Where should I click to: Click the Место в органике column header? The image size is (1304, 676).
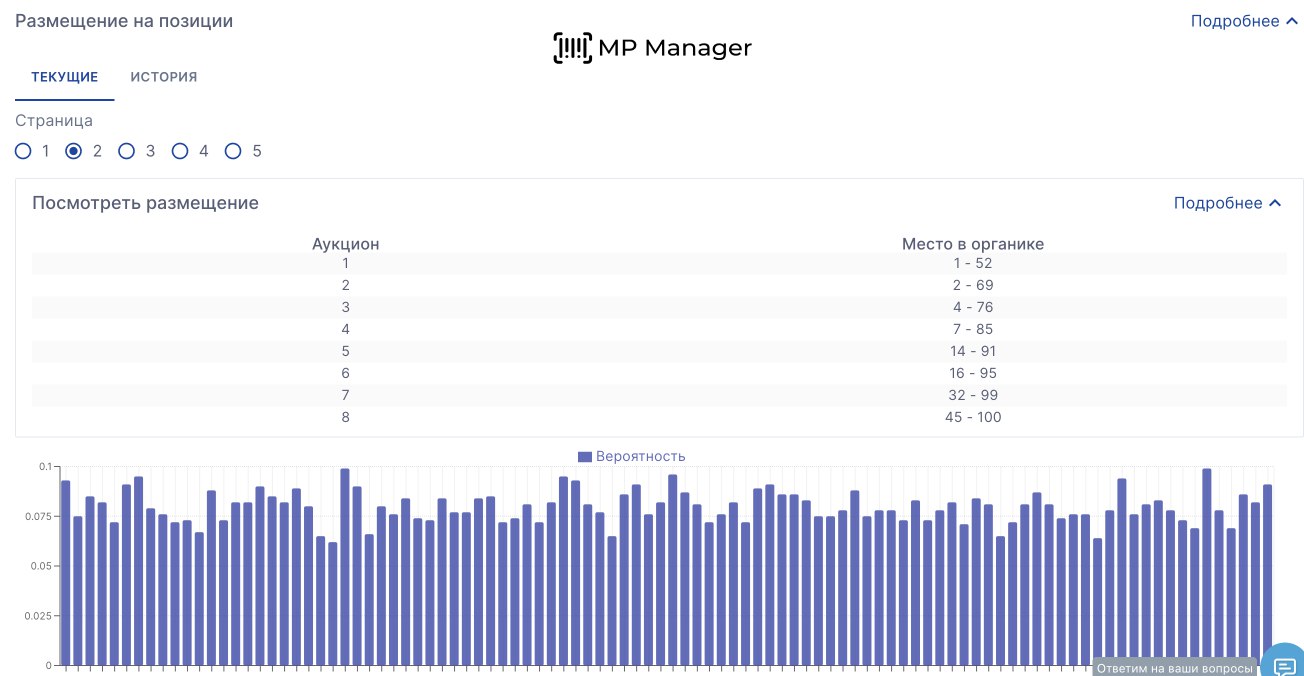point(972,243)
